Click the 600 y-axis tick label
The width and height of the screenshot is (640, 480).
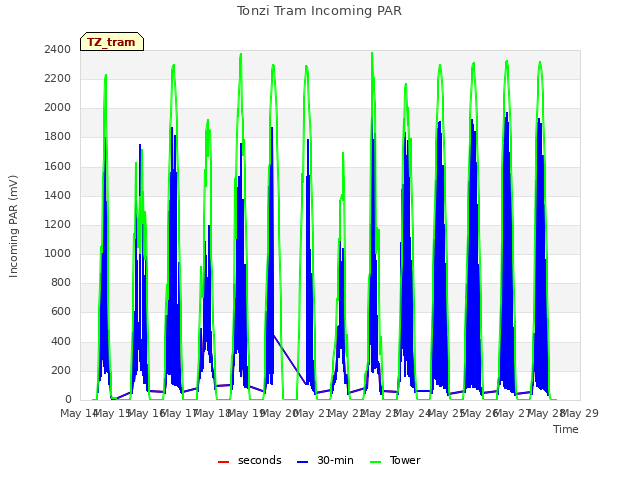coord(61,311)
